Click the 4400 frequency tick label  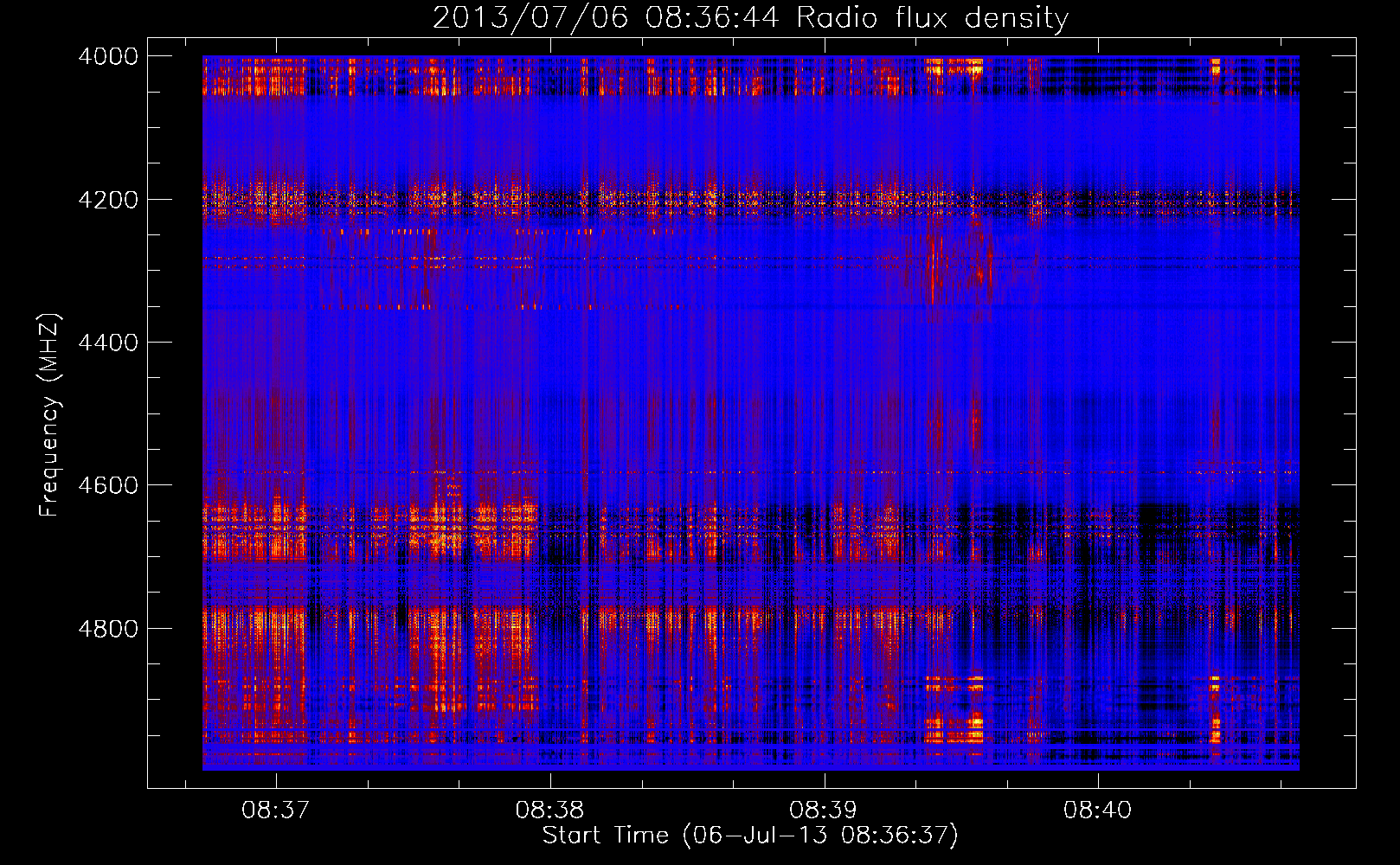pyautogui.click(x=108, y=343)
